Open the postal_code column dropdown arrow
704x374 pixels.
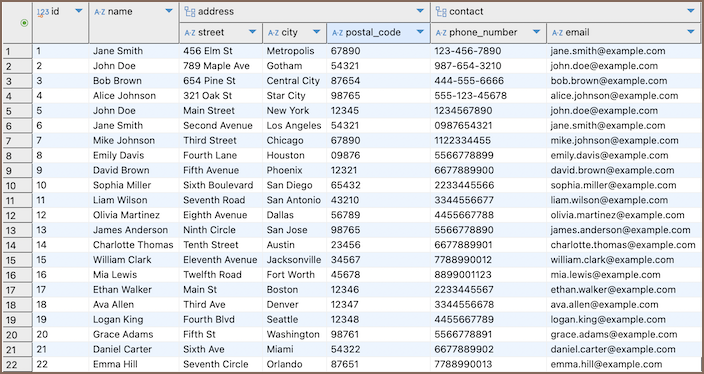tap(420, 32)
